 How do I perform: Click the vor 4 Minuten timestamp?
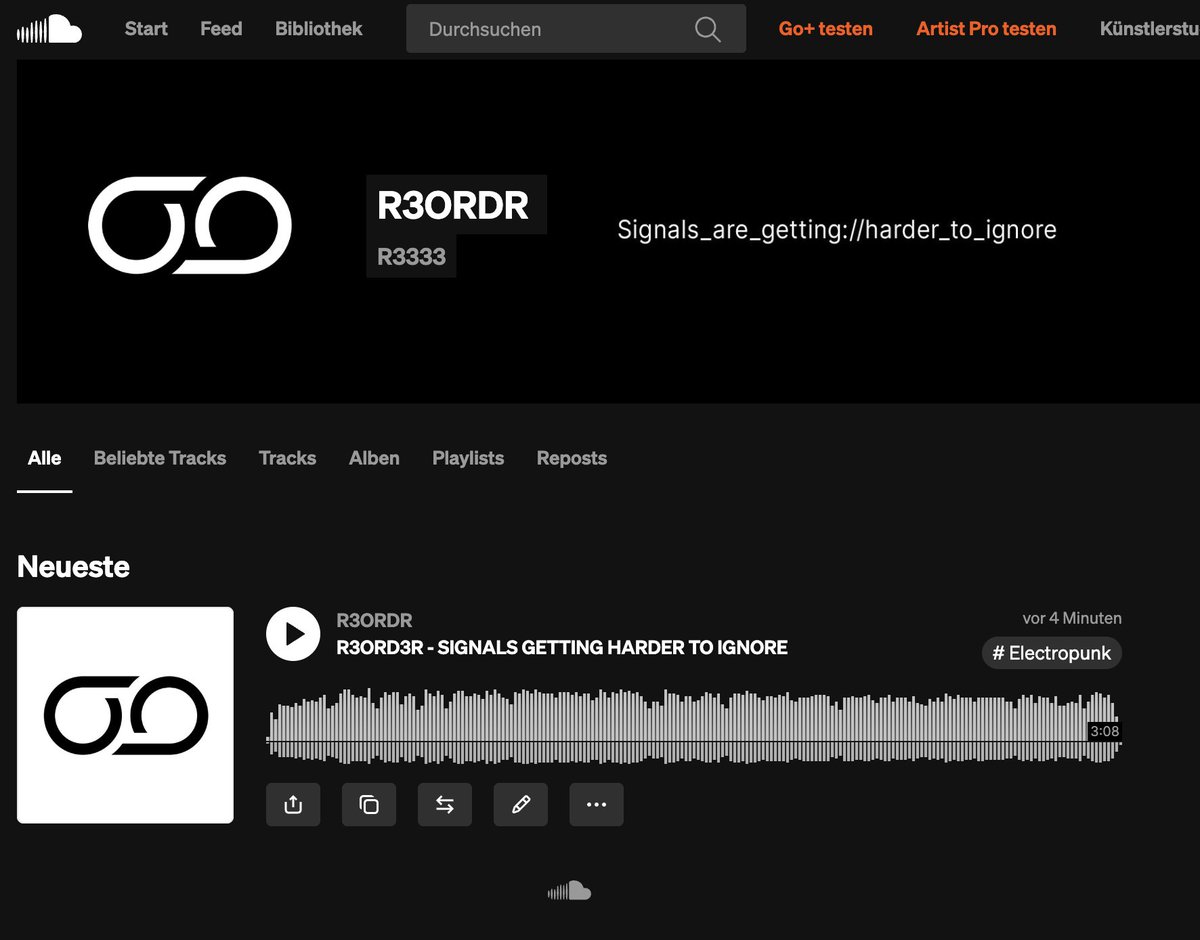pyautogui.click(x=1072, y=618)
